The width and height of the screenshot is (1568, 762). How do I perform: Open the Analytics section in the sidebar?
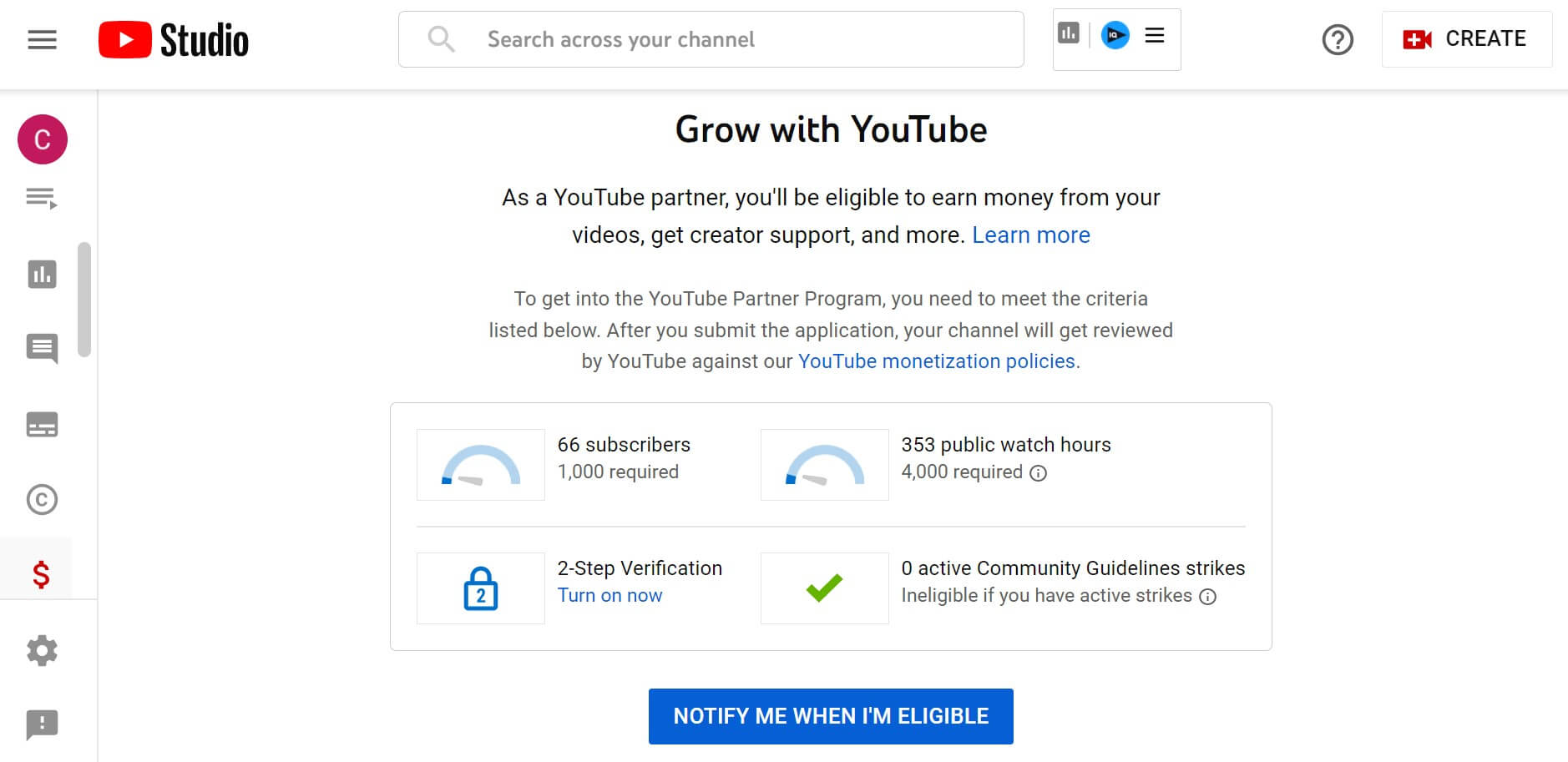coord(42,275)
